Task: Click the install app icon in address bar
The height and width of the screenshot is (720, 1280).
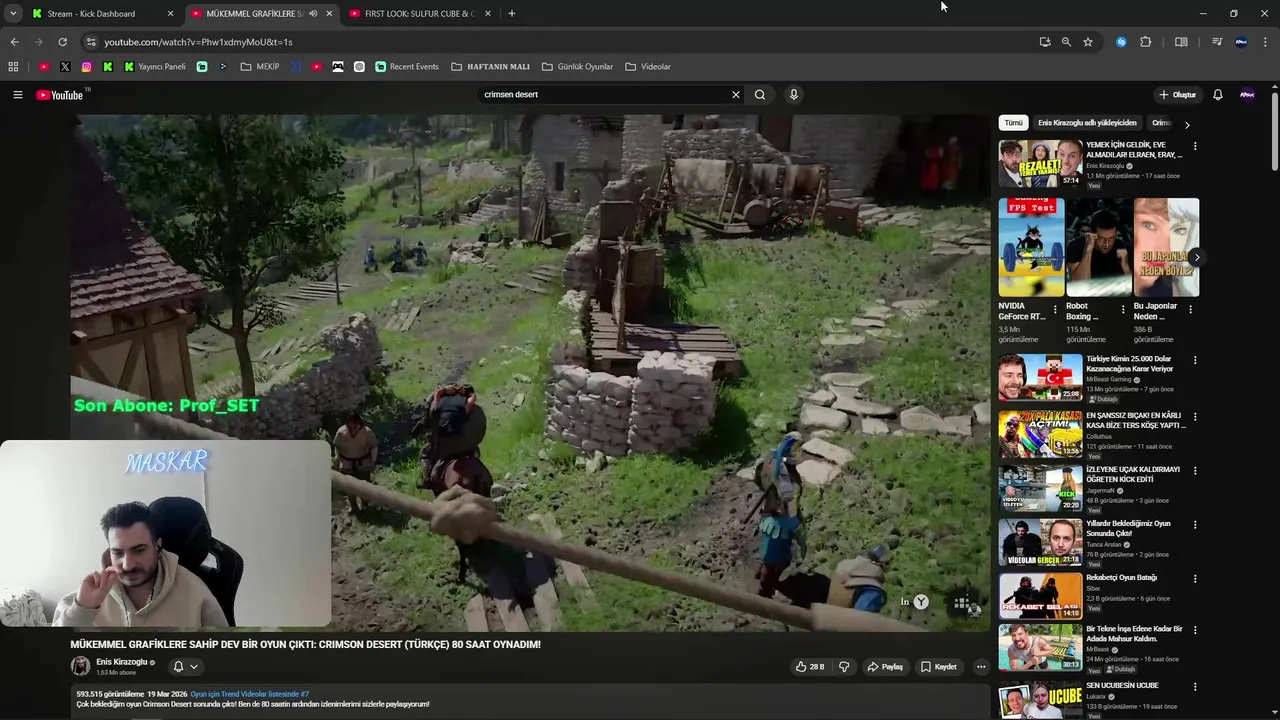Action: [x=1045, y=42]
